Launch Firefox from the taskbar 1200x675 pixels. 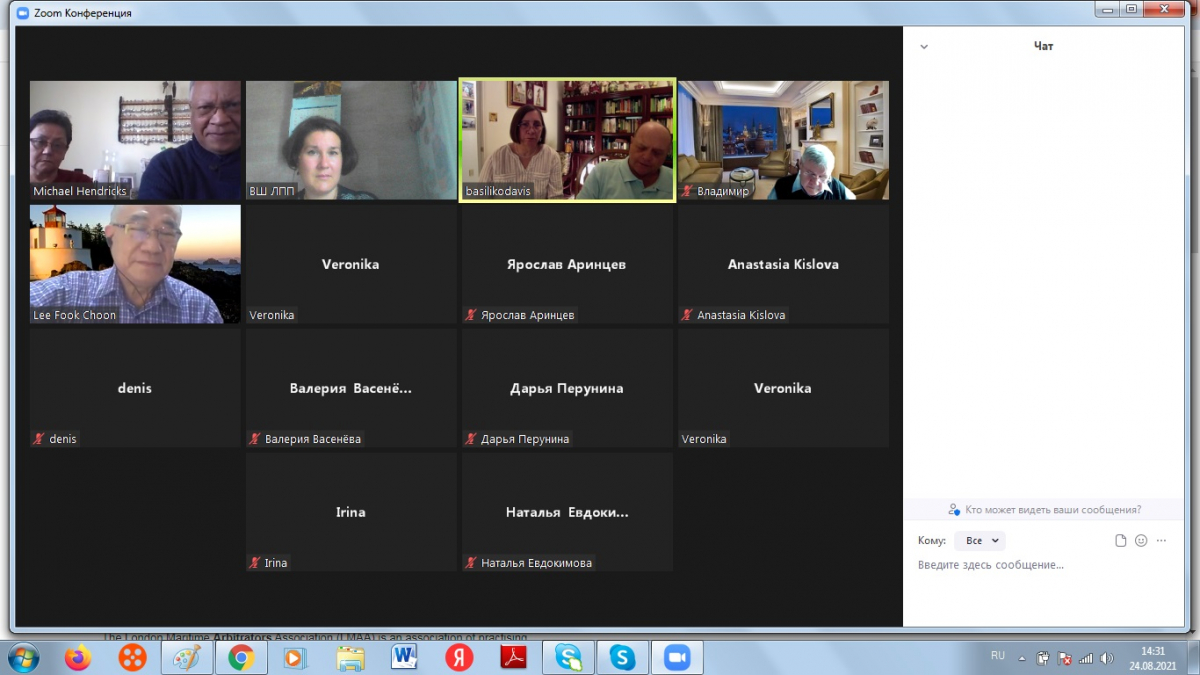pyautogui.click(x=77, y=658)
